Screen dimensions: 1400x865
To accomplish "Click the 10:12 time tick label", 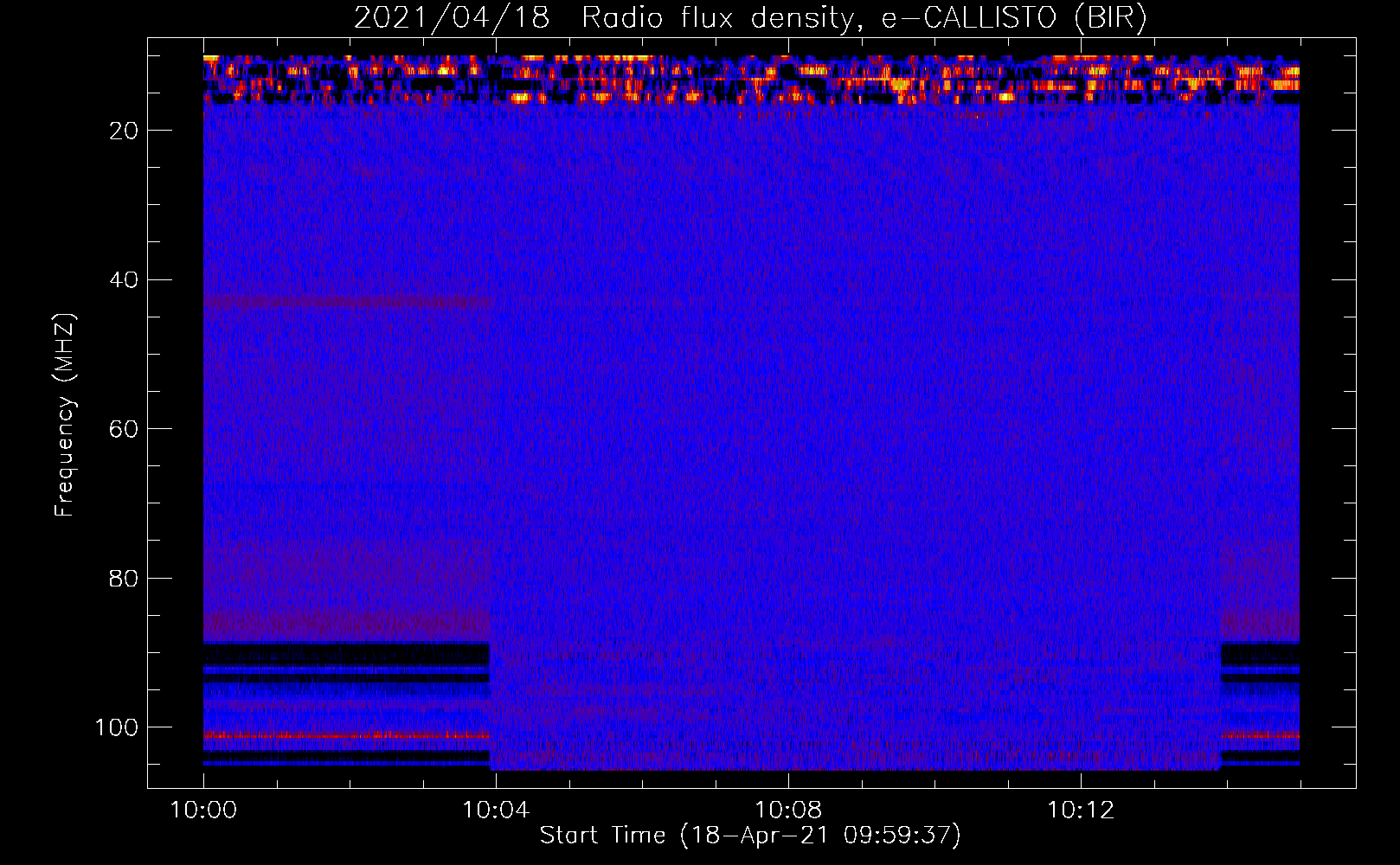I will point(1081,811).
